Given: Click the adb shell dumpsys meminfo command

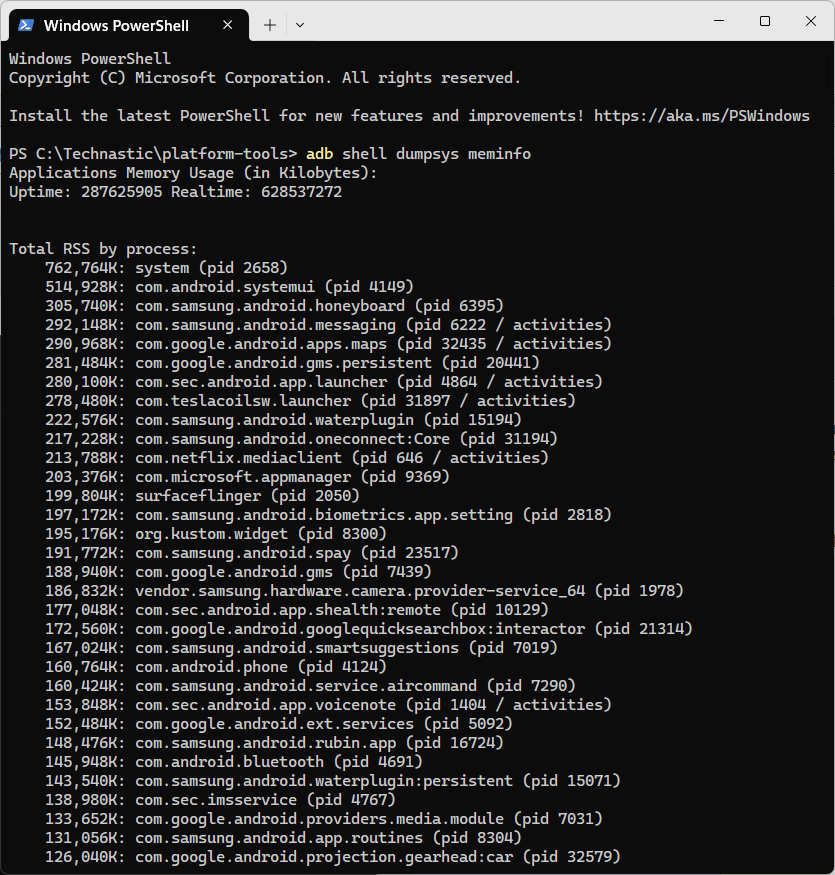Looking at the screenshot, I should [419, 154].
